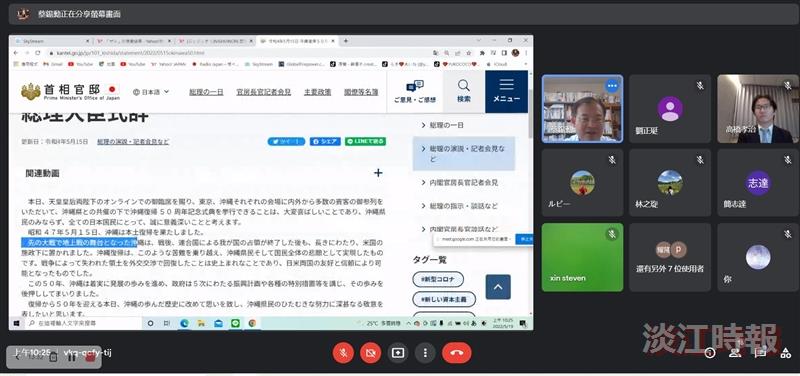
Task: Leave the call with red hang-up button
Action: [x=457, y=353]
